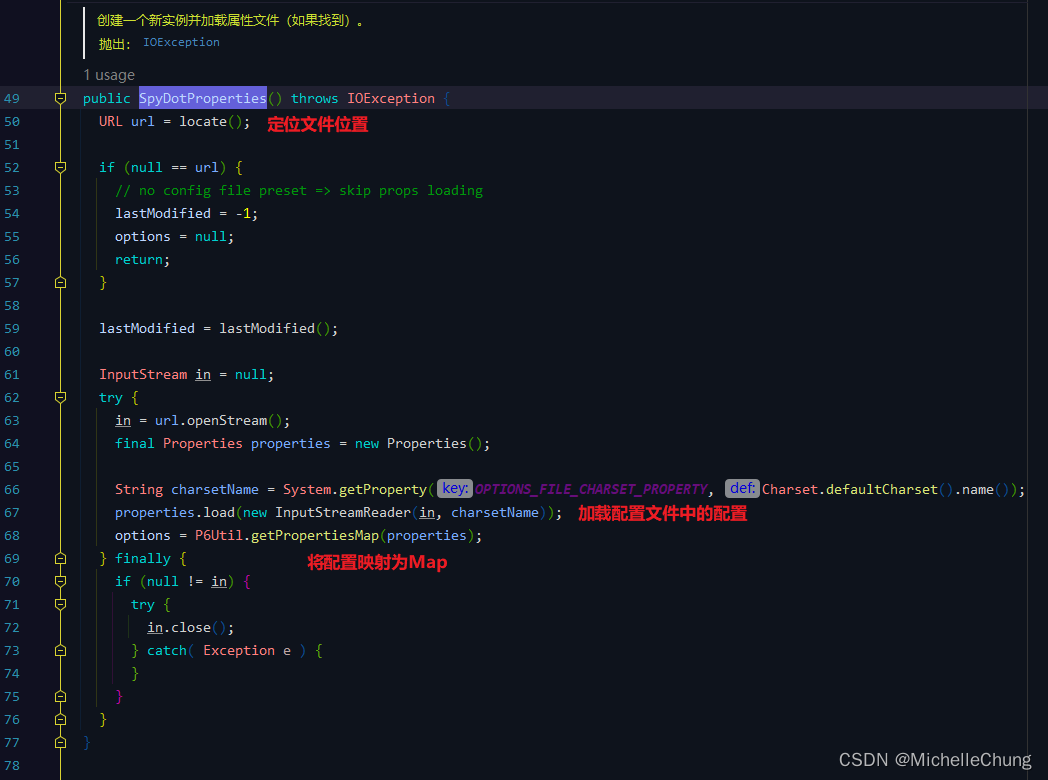Viewport: 1048px width, 780px height.
Task: Click the fold icon next to if (null != in)
Action: coord(60,581)
